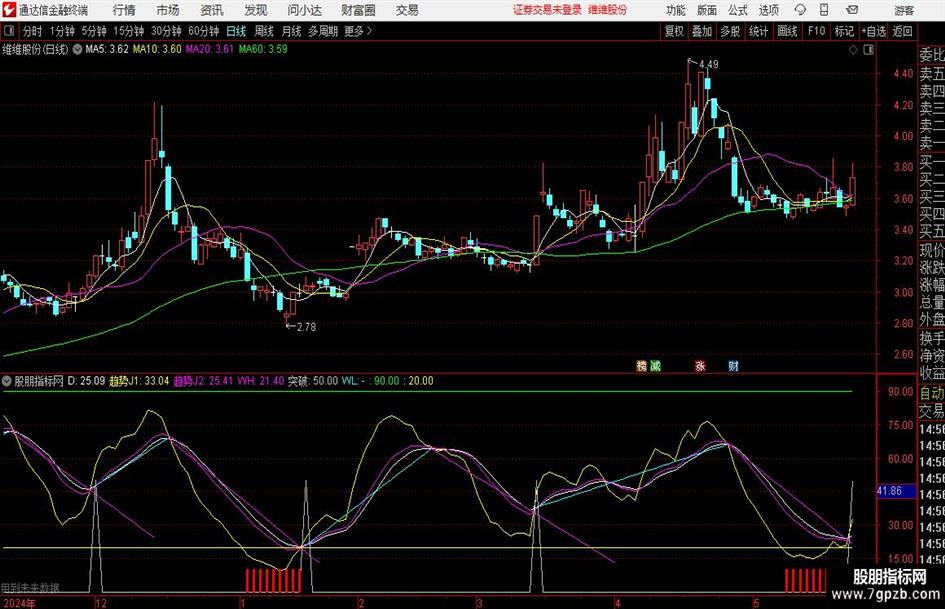Open the 发现 menu
This screenshot has width=945, height=609.
[256, 10]
